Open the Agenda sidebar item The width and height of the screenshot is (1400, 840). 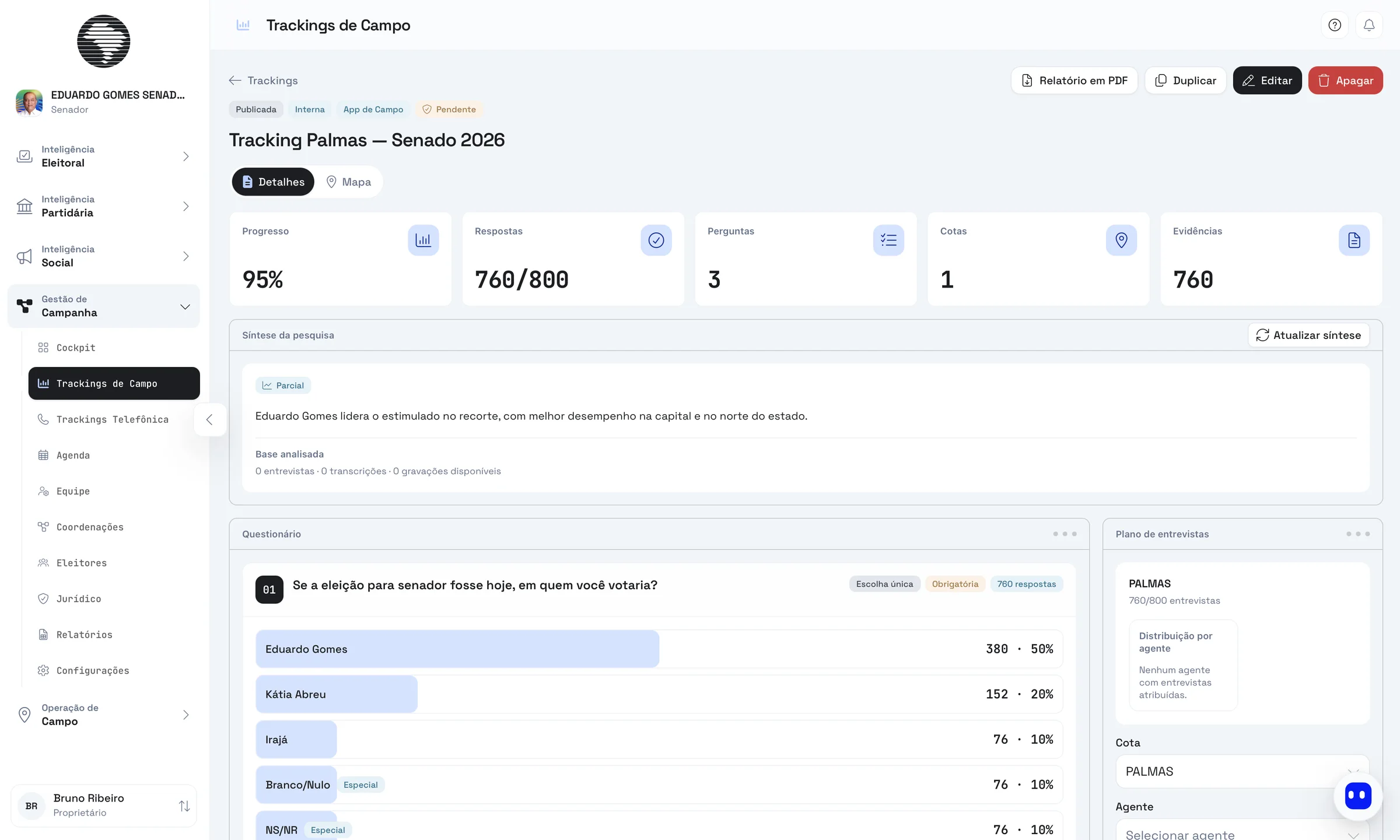114,455
